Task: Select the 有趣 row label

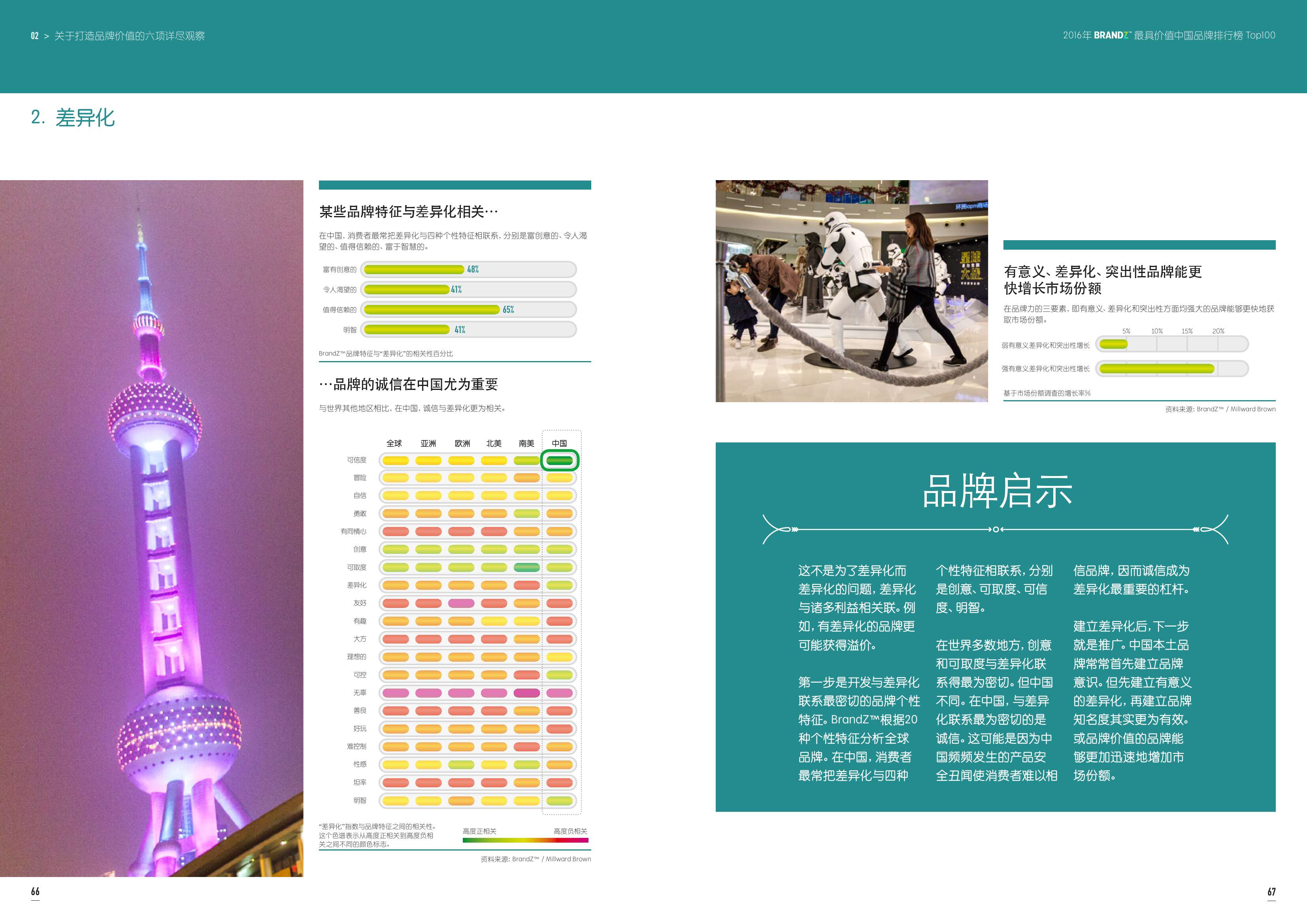Action: coord(360,621)
